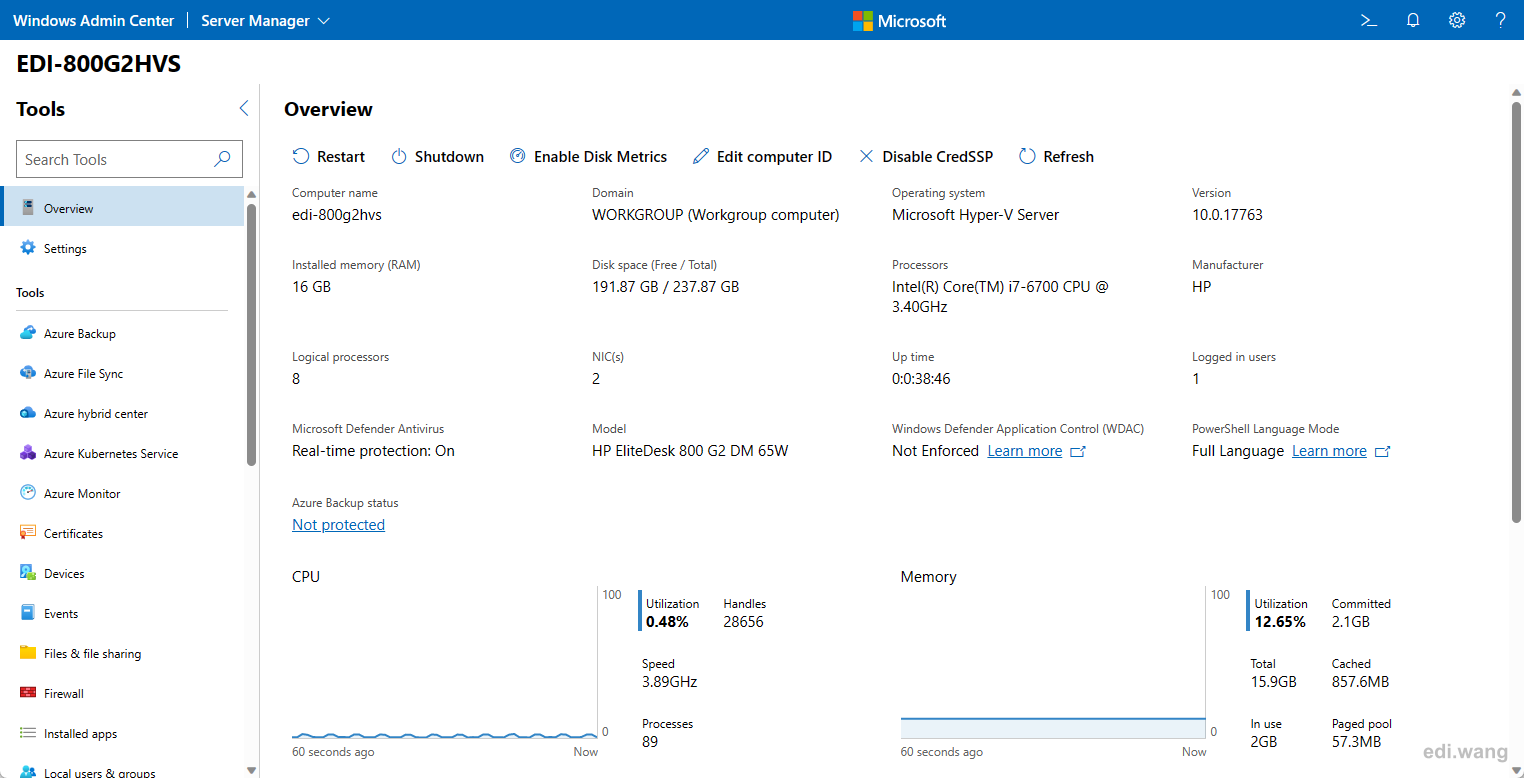Click the tools list scrollbar
1524x778 pixels.
tap(252, 335)
